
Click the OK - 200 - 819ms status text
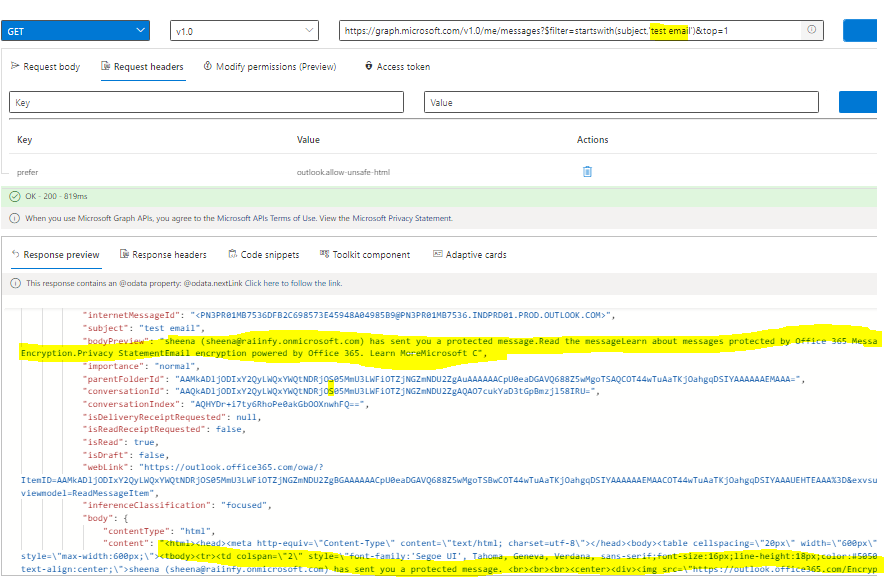[56, 196]
